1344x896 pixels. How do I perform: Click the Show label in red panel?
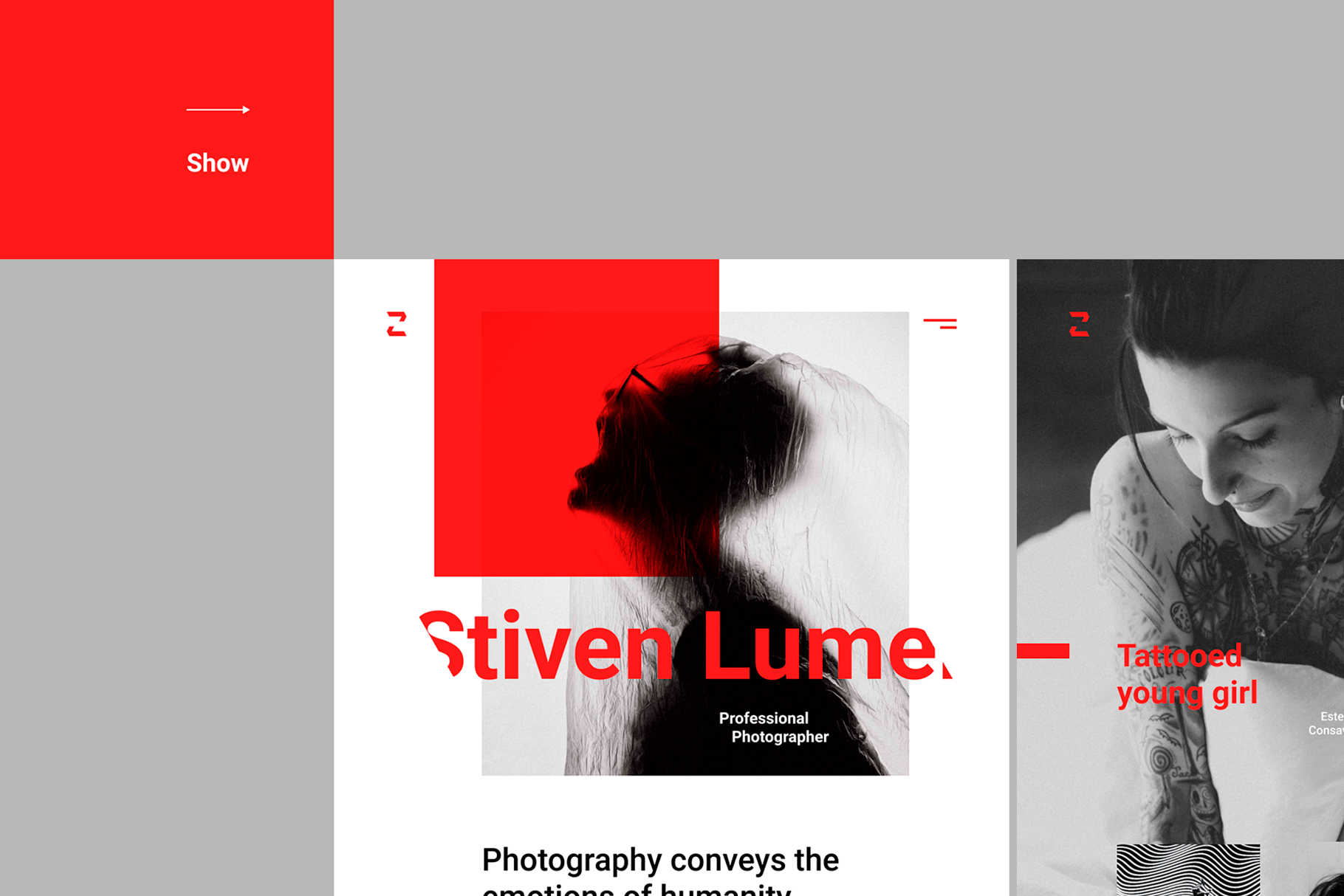218,163
